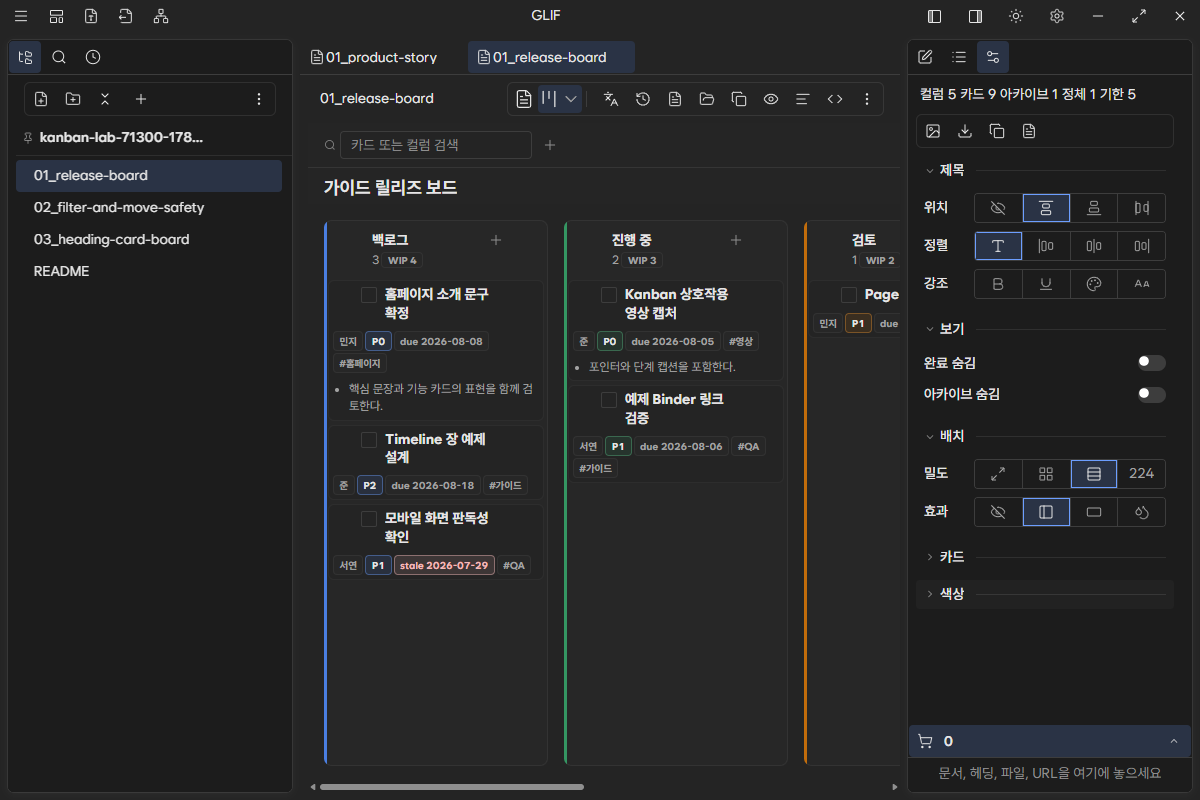1200x800 pixels.
Task: Click the layout template icon in title bar
Action: pos(56,16)
